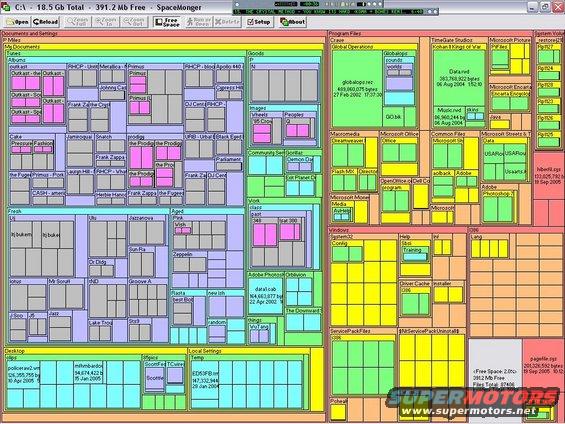Select the pagefile.sys file block
Image resolution: width=565 pixels, height=424 pixels.
tap(543, 365)
